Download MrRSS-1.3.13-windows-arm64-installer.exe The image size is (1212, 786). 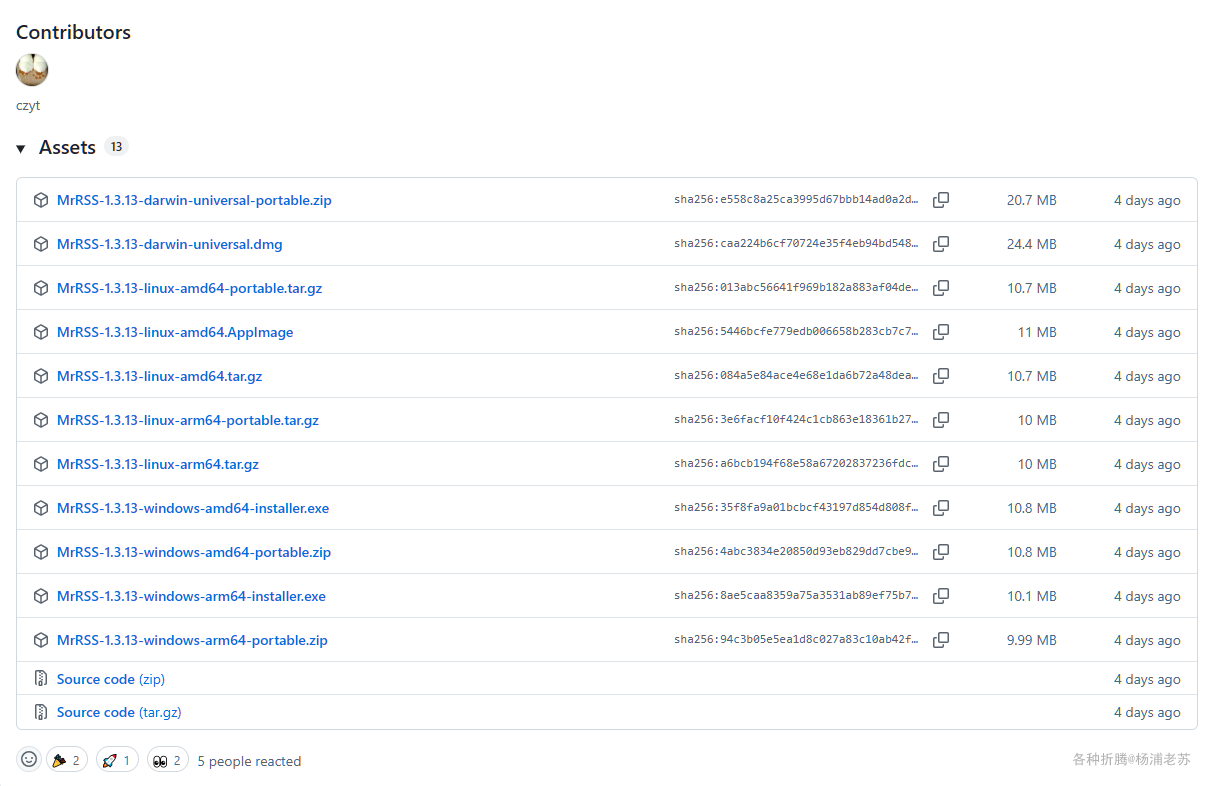click(x=191, y=596)
